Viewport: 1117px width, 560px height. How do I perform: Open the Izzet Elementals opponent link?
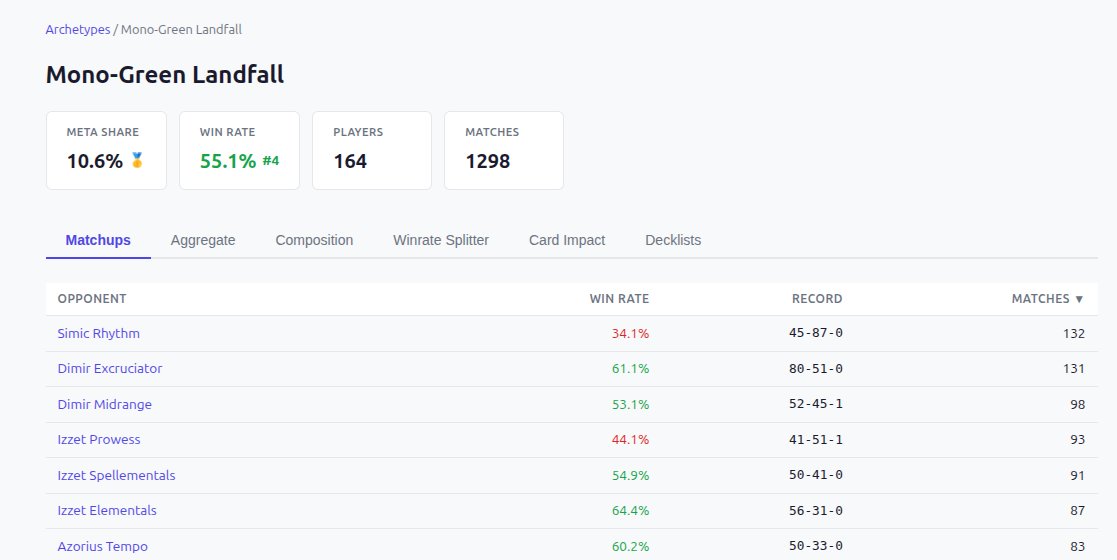click(x=107, y=510)
